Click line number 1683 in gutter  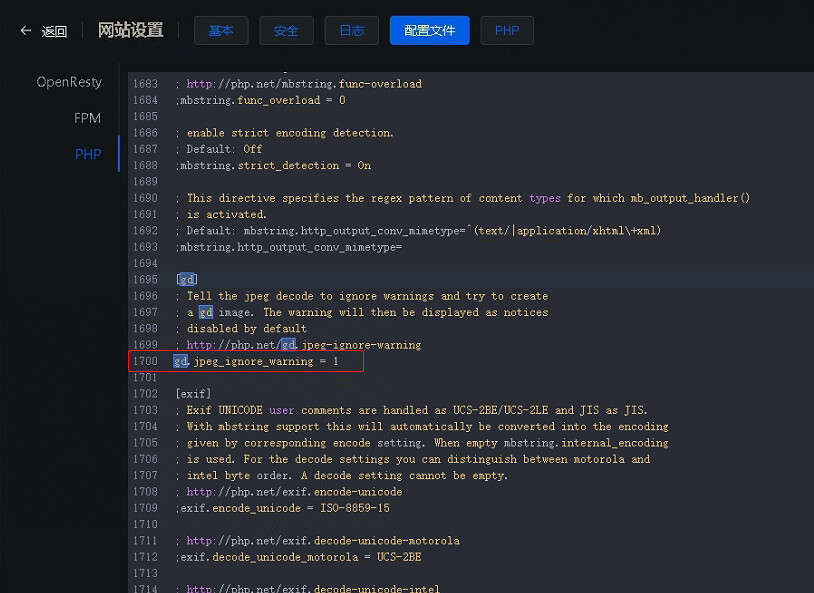coord(145,84)
